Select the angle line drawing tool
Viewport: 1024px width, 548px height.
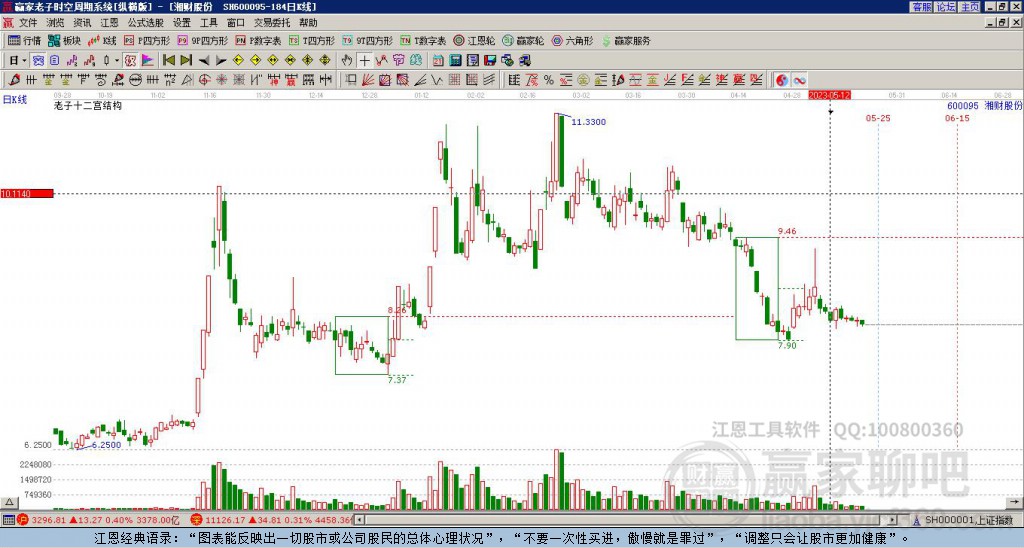pyautogui.click(x=420, y=80)
